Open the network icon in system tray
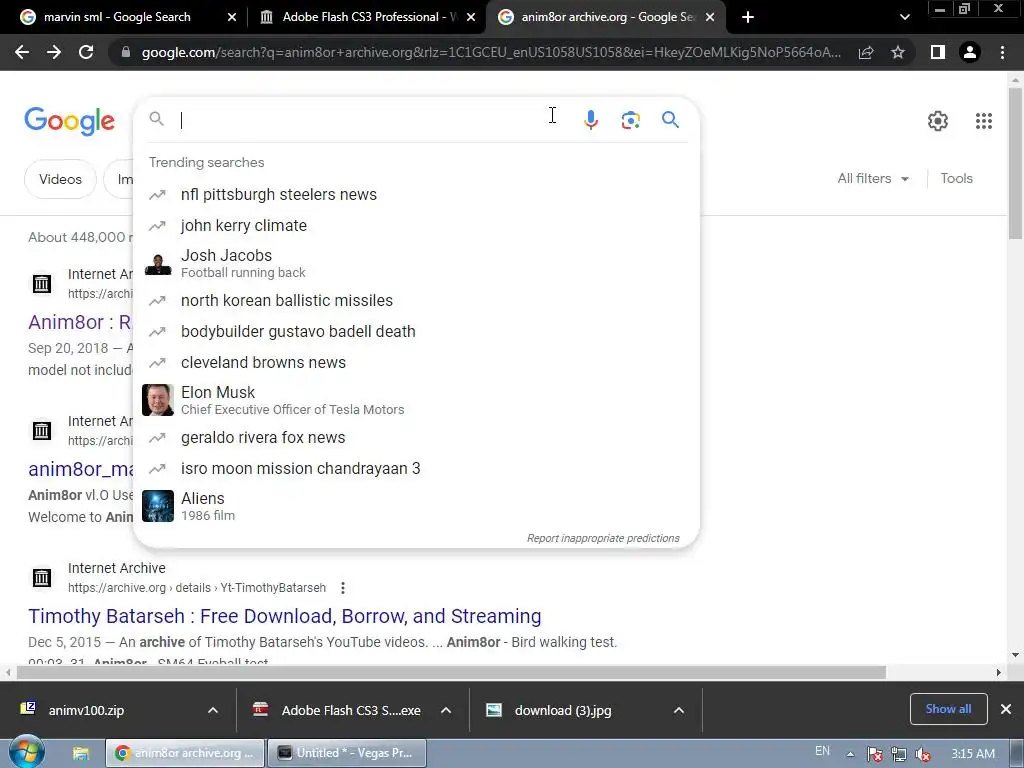The width and height of the screenshot is (1024, 768). coord(899,754)
